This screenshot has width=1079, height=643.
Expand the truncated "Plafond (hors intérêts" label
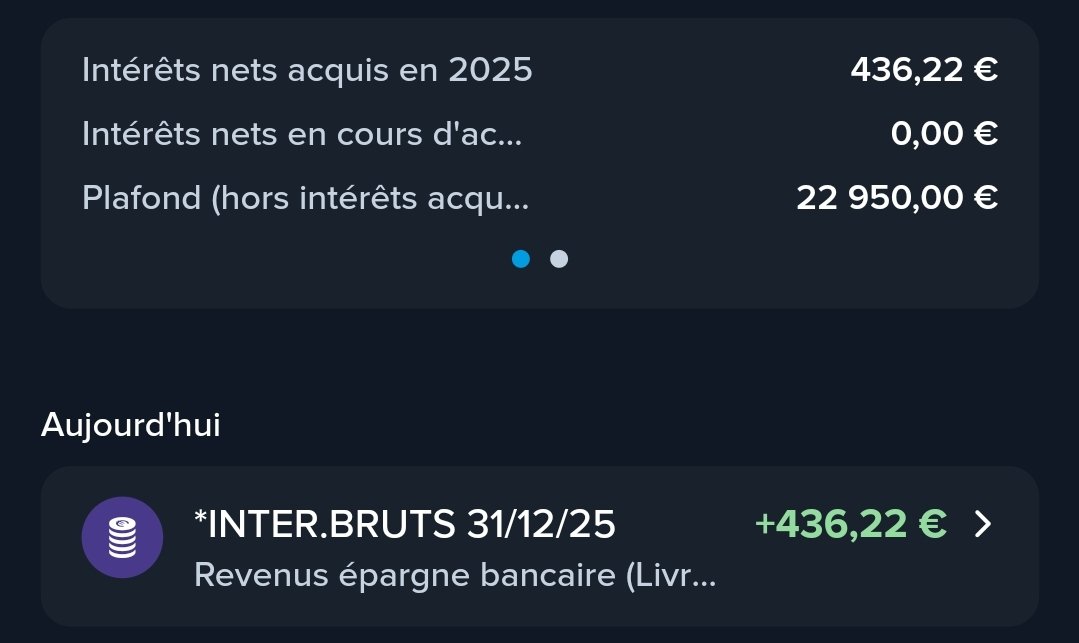pyautogui.click(x=306, y=198)
